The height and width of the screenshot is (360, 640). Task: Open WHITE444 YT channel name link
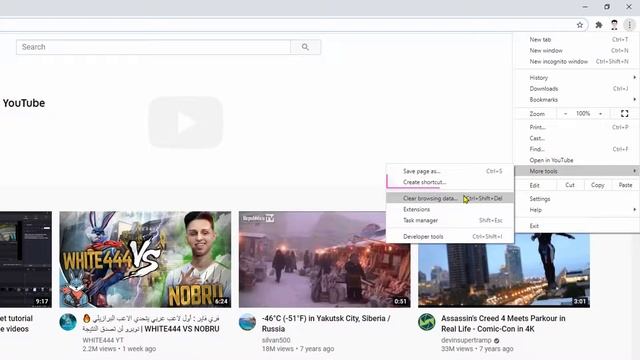(103, 340)
